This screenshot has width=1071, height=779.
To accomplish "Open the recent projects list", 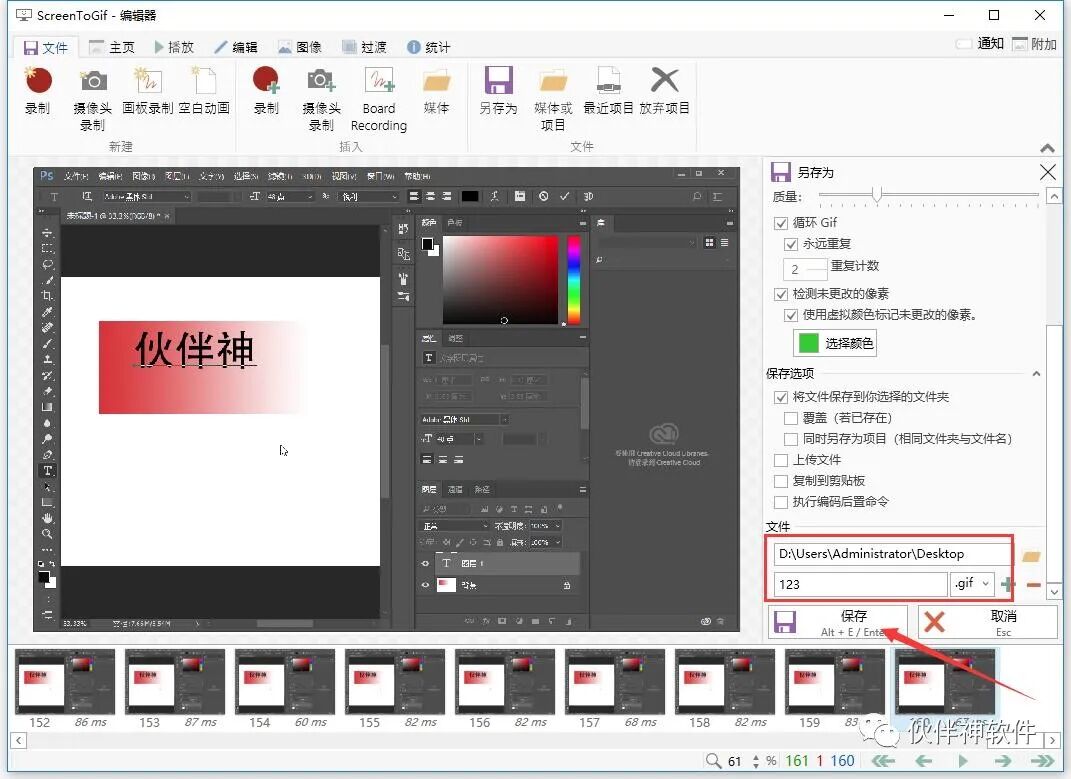I will coord(607,97).
